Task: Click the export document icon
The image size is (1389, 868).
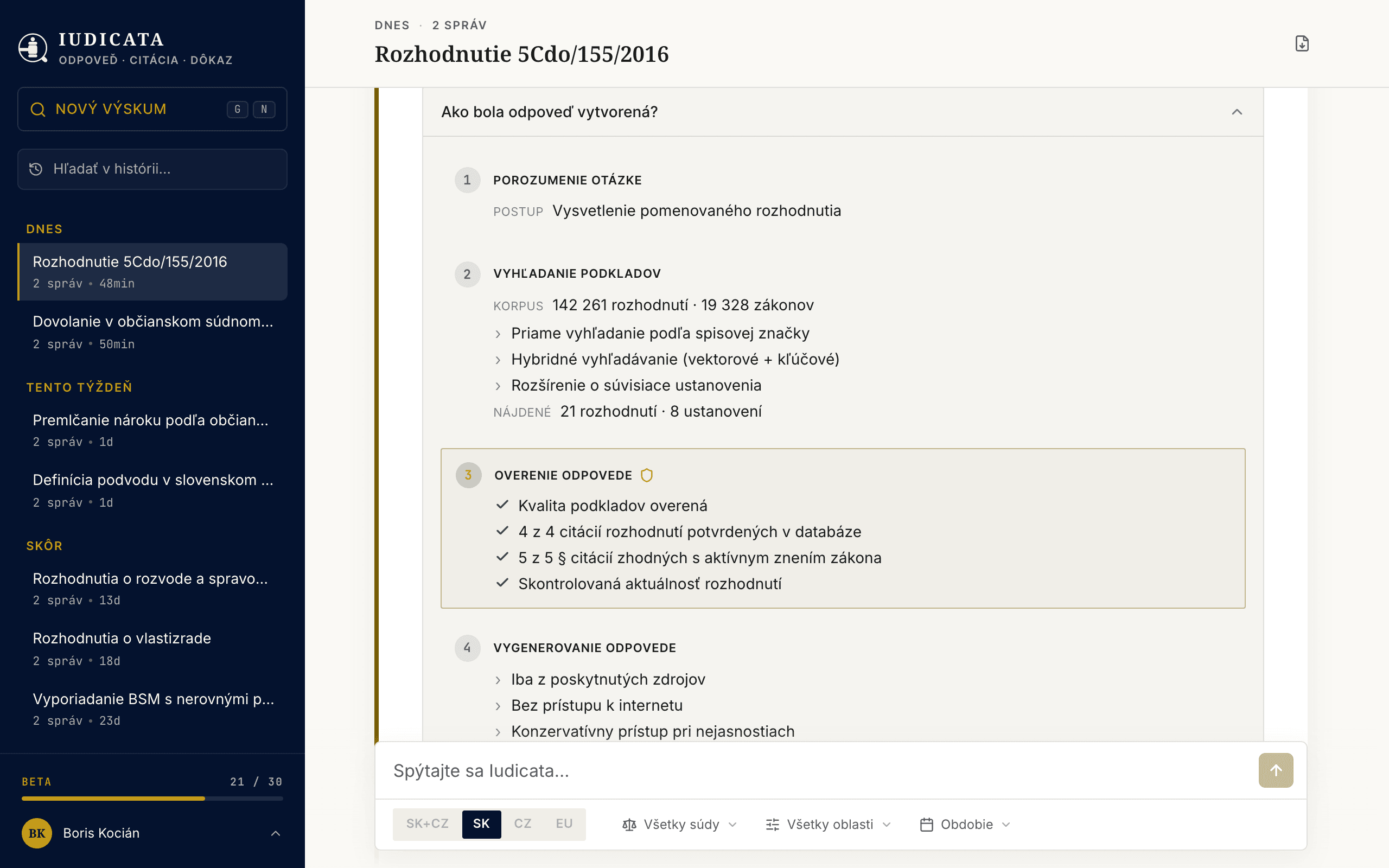Action: [1302, 43]
